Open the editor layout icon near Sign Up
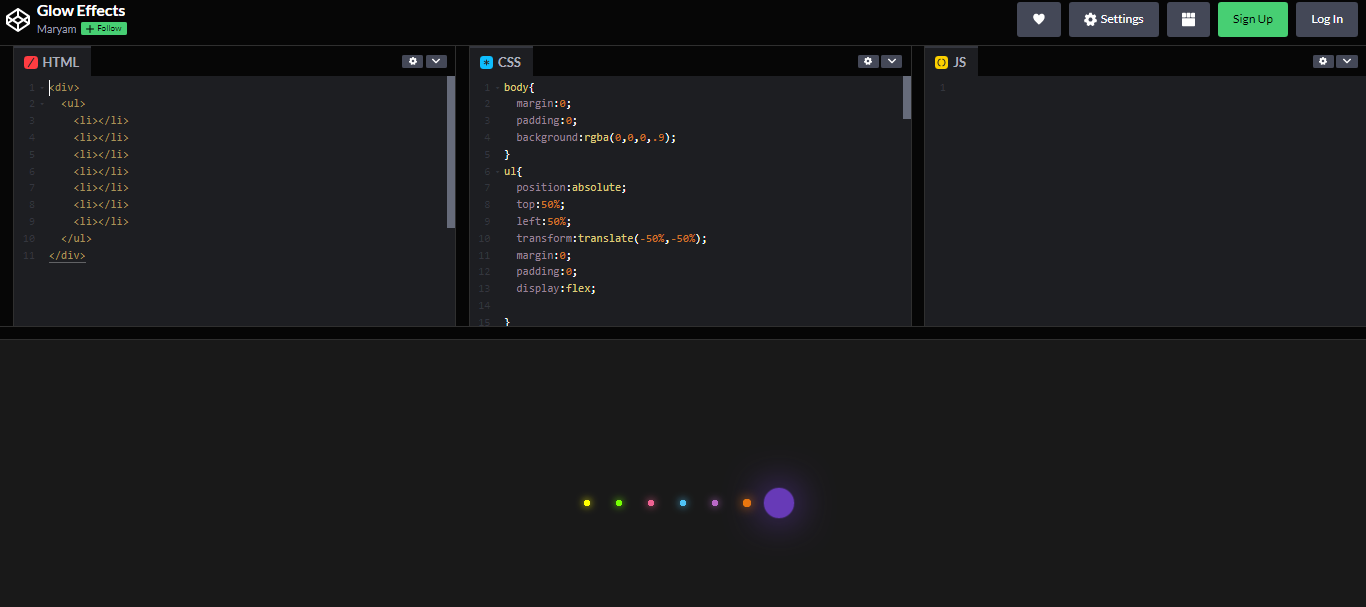This screenshot has height=607, width=1366. [1188, 19]
